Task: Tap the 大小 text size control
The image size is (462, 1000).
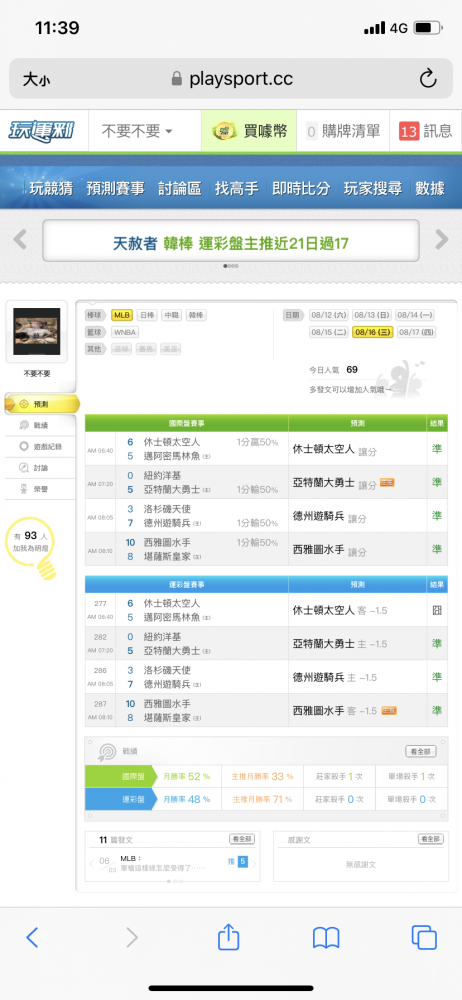Action: (x=36, y=79)
